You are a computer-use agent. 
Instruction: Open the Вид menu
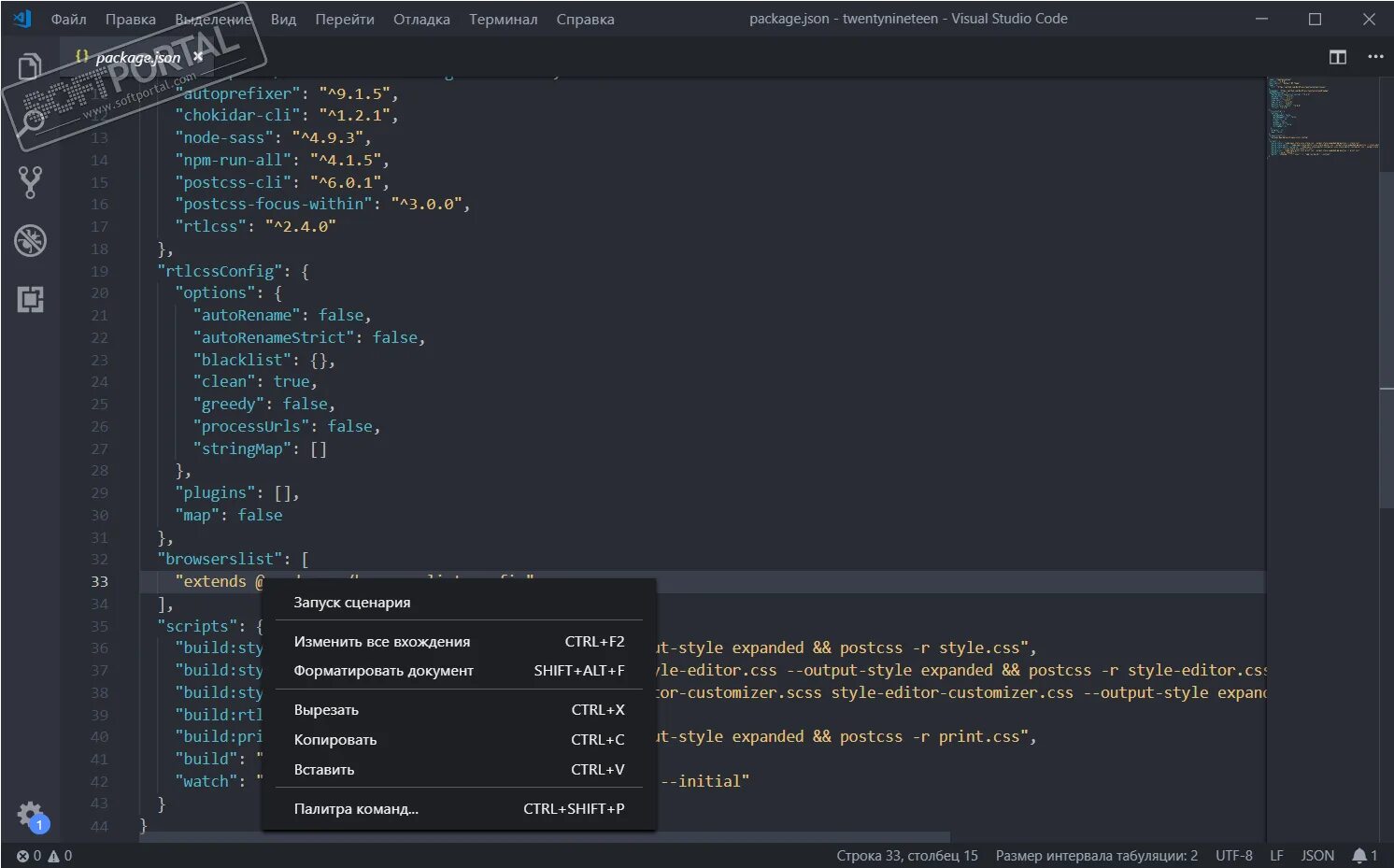pyautogui.click(x=283, y=19)
